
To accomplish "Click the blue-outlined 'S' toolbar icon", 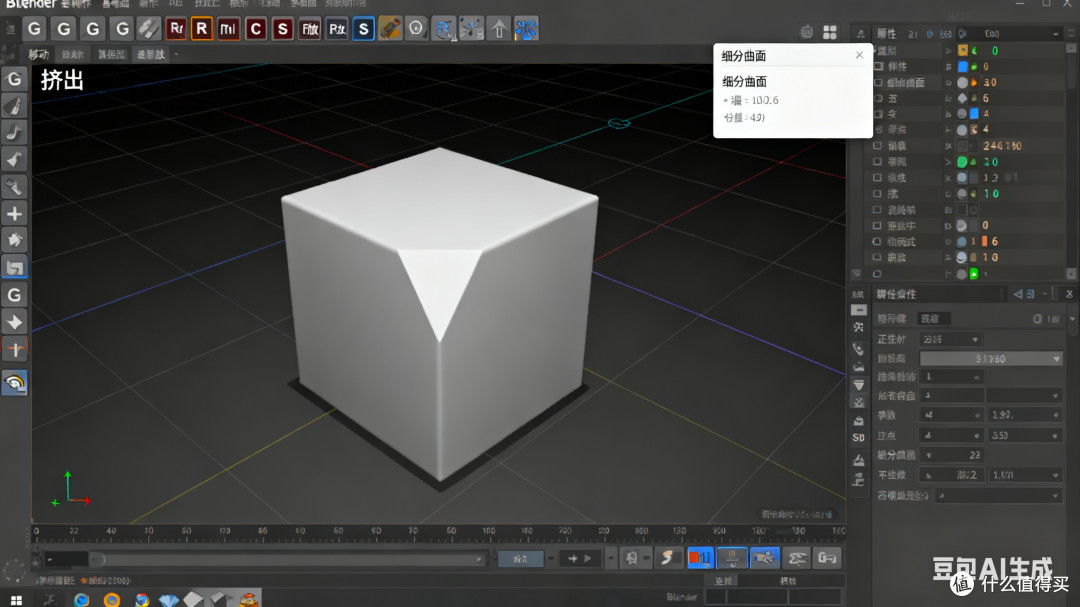I will (x=363, y=29).
